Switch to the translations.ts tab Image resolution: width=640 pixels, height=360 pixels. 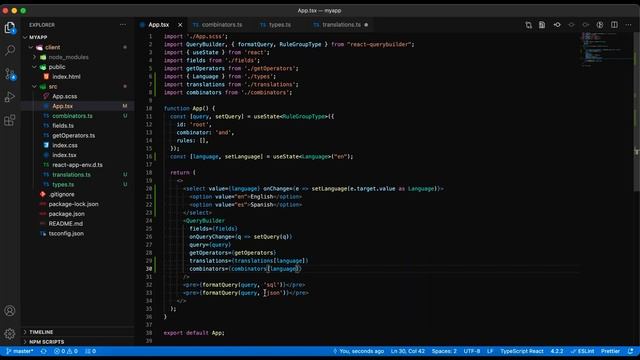click(341, 25)
